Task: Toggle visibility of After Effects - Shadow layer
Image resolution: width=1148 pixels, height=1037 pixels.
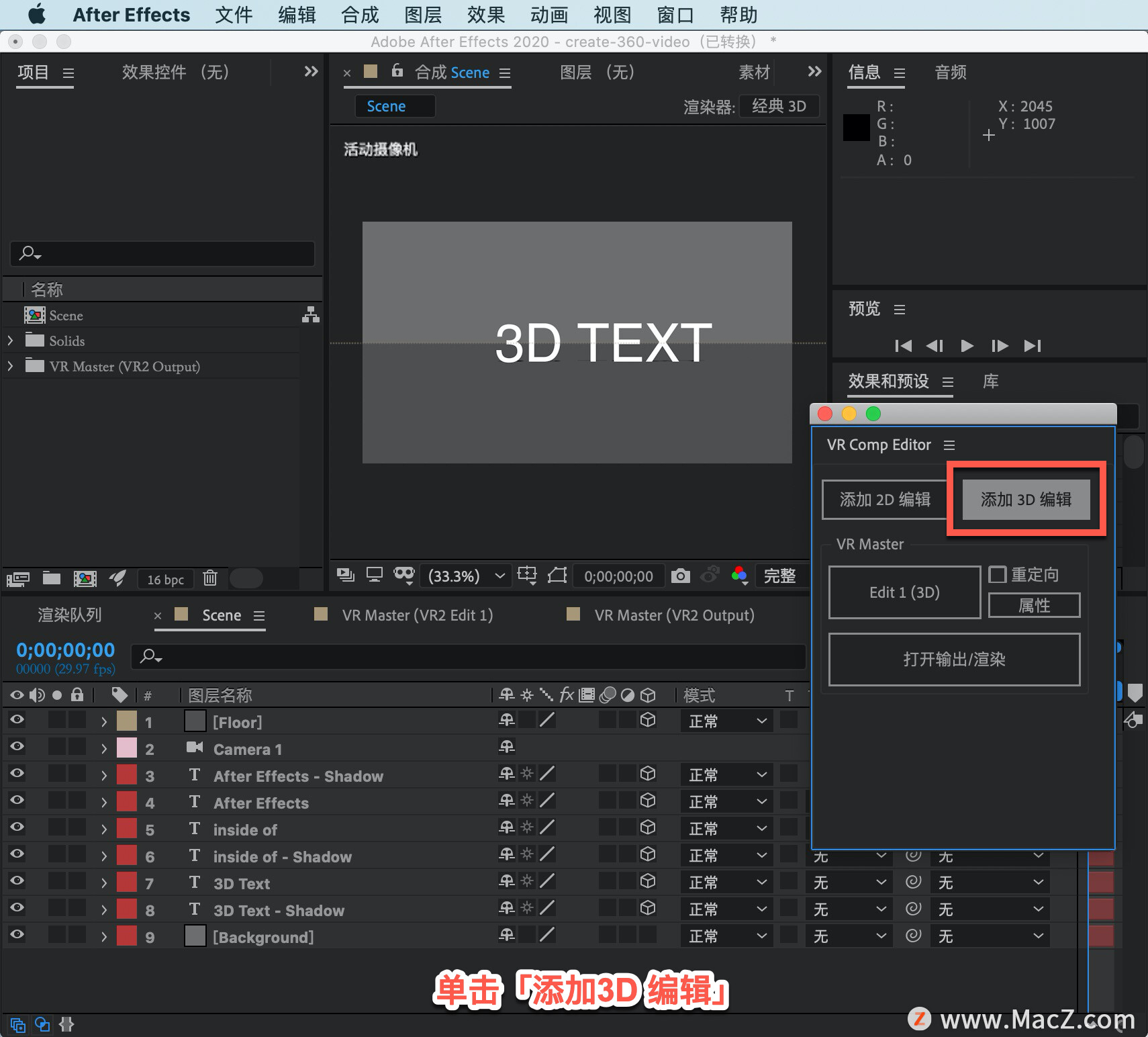Action: tap(17, 773)
